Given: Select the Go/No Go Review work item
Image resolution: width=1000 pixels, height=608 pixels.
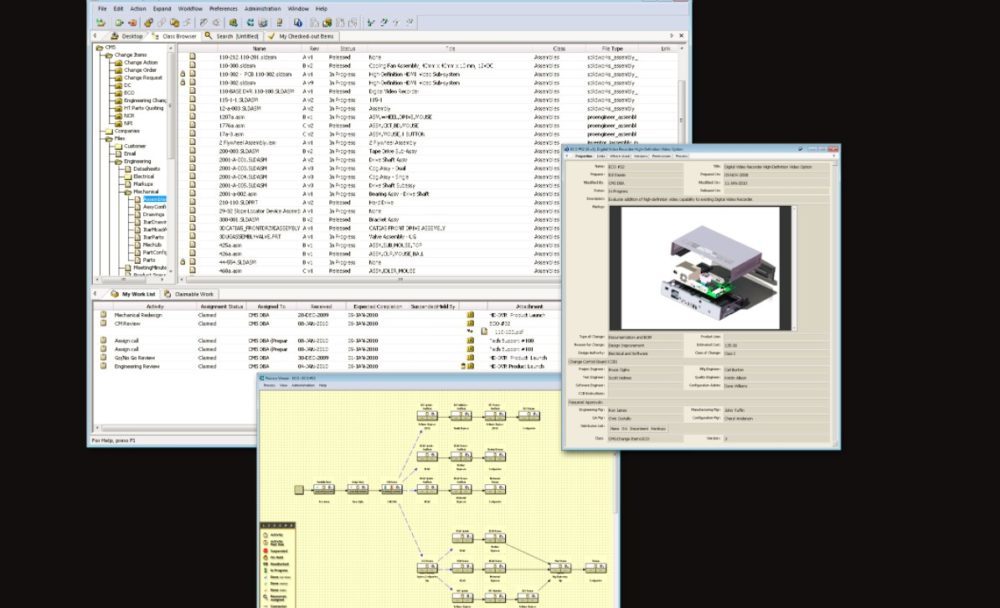Looking at the screenshot, I should 130,358.
